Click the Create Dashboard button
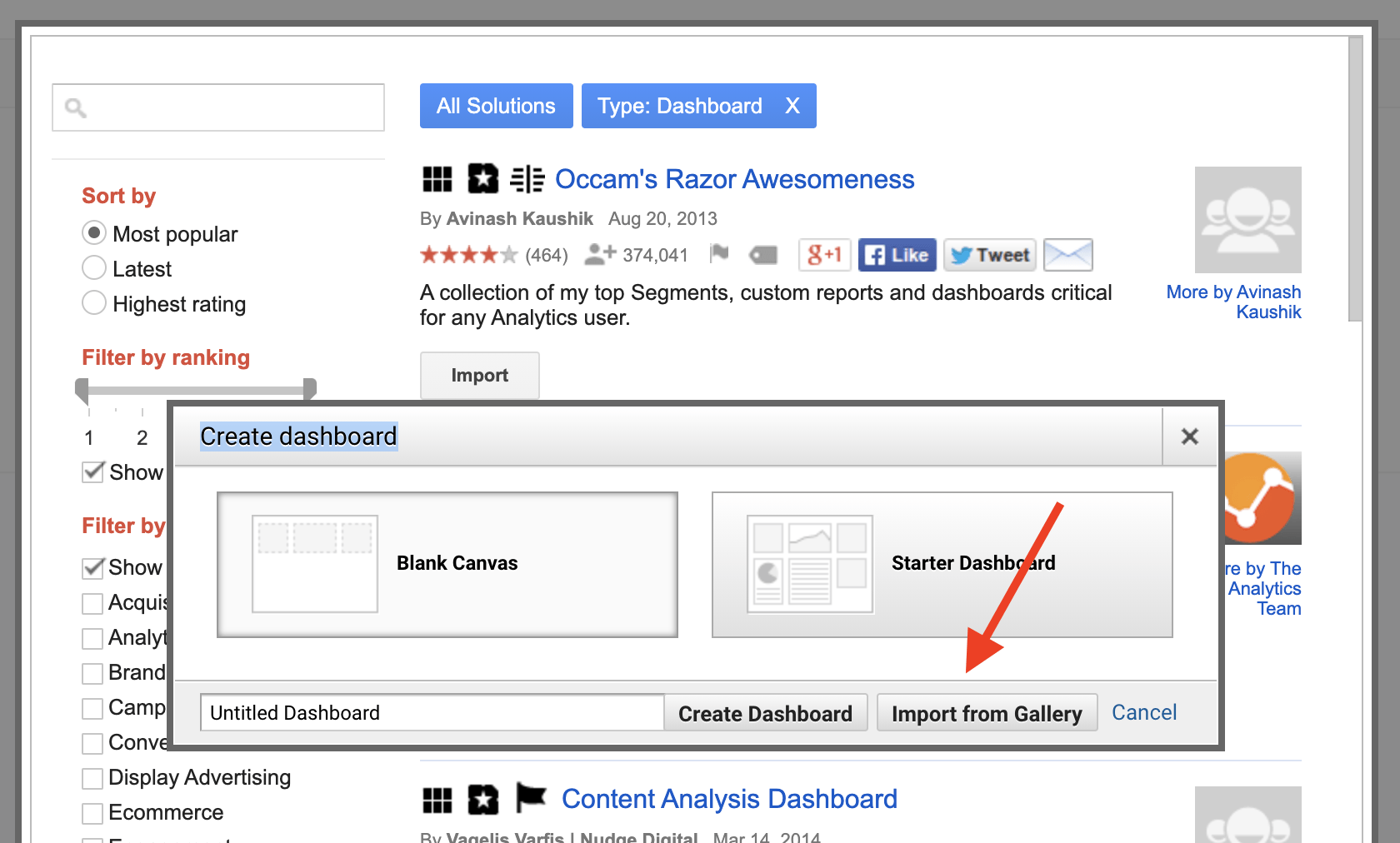Image resolution: width=1400 pixels, height=843 pixels. pos(766,713)
